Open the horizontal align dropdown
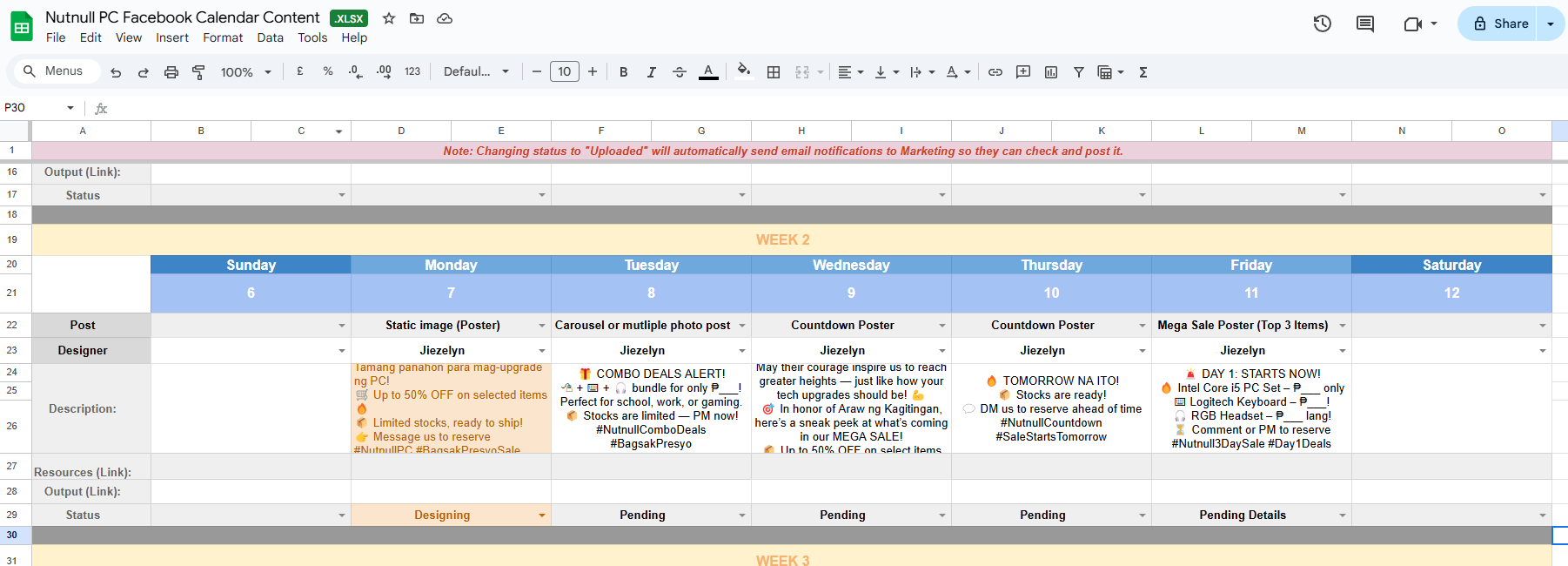 [850, 72]
